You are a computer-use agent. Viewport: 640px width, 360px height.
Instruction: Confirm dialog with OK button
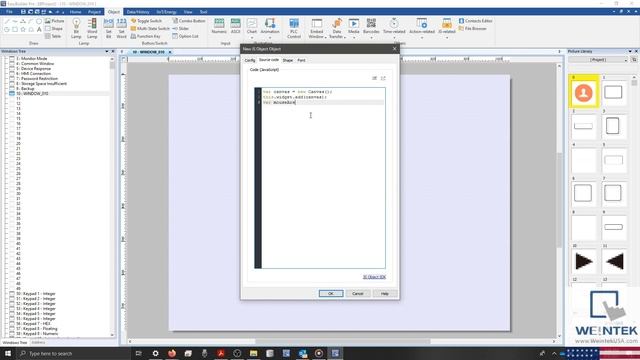click(x=331, y=293)
